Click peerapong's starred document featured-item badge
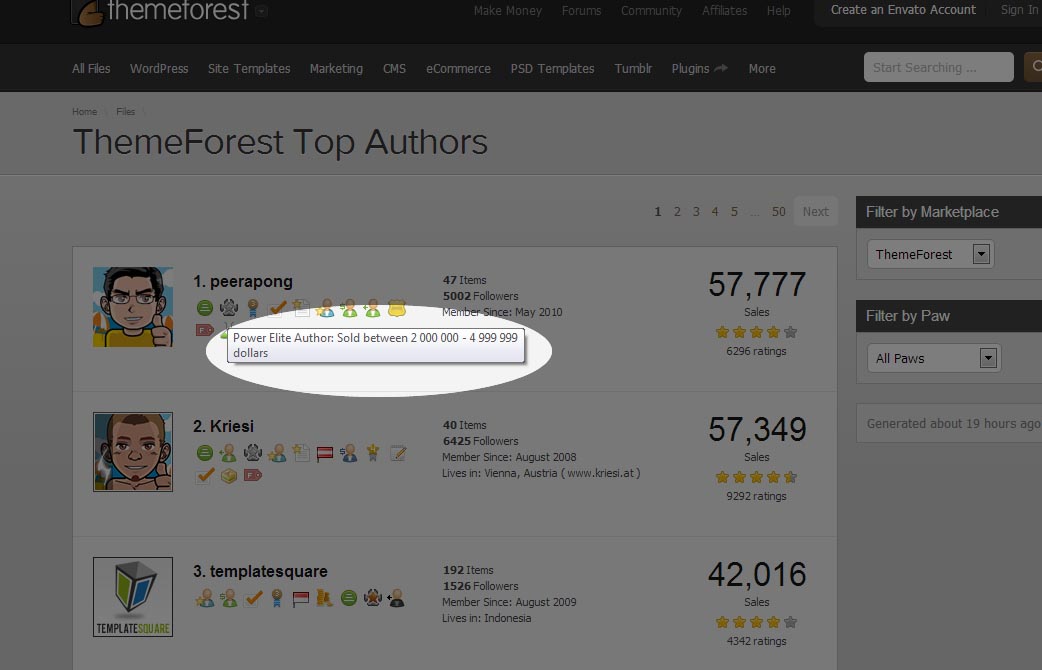Viewport: 1042px width, 670px height. [x=301, y=308]
